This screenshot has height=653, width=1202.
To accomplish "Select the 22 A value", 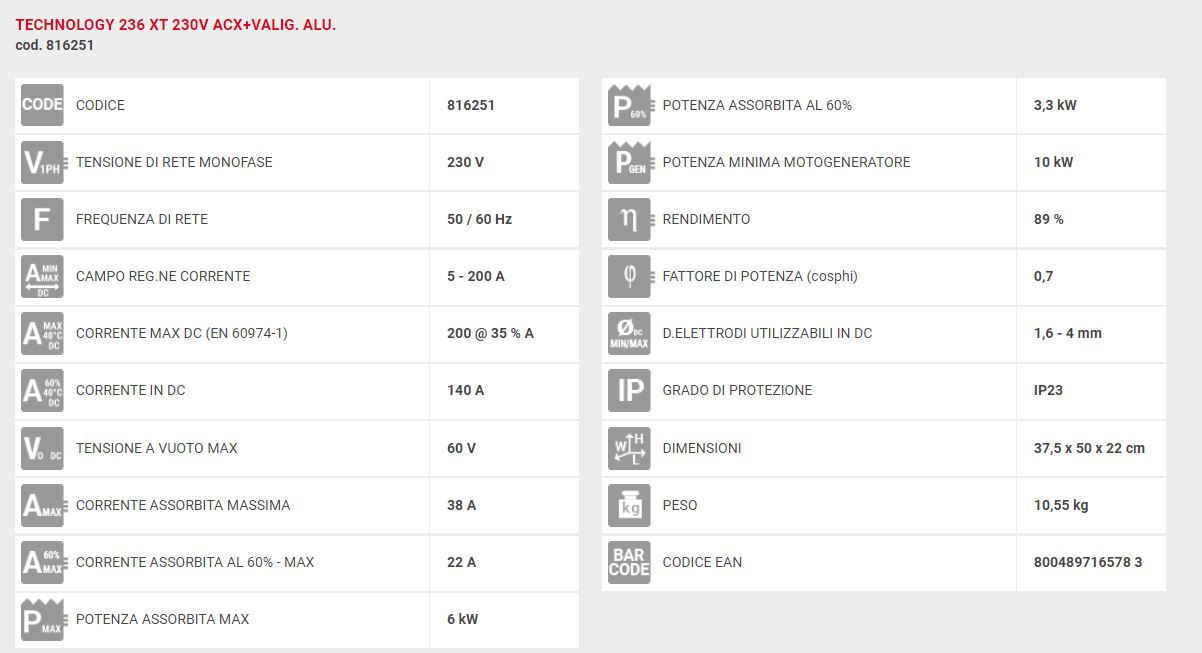I will click(461, 562).
